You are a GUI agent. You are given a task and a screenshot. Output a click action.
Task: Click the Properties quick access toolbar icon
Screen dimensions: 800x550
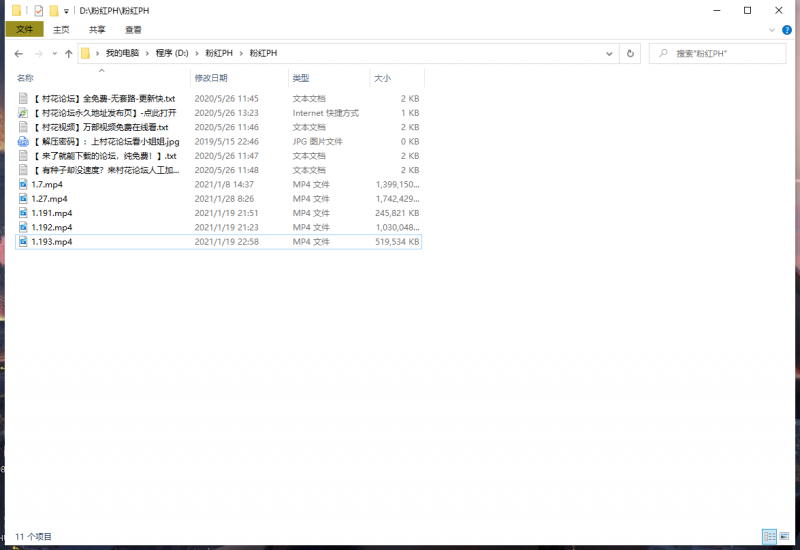[x=39, y=10]
